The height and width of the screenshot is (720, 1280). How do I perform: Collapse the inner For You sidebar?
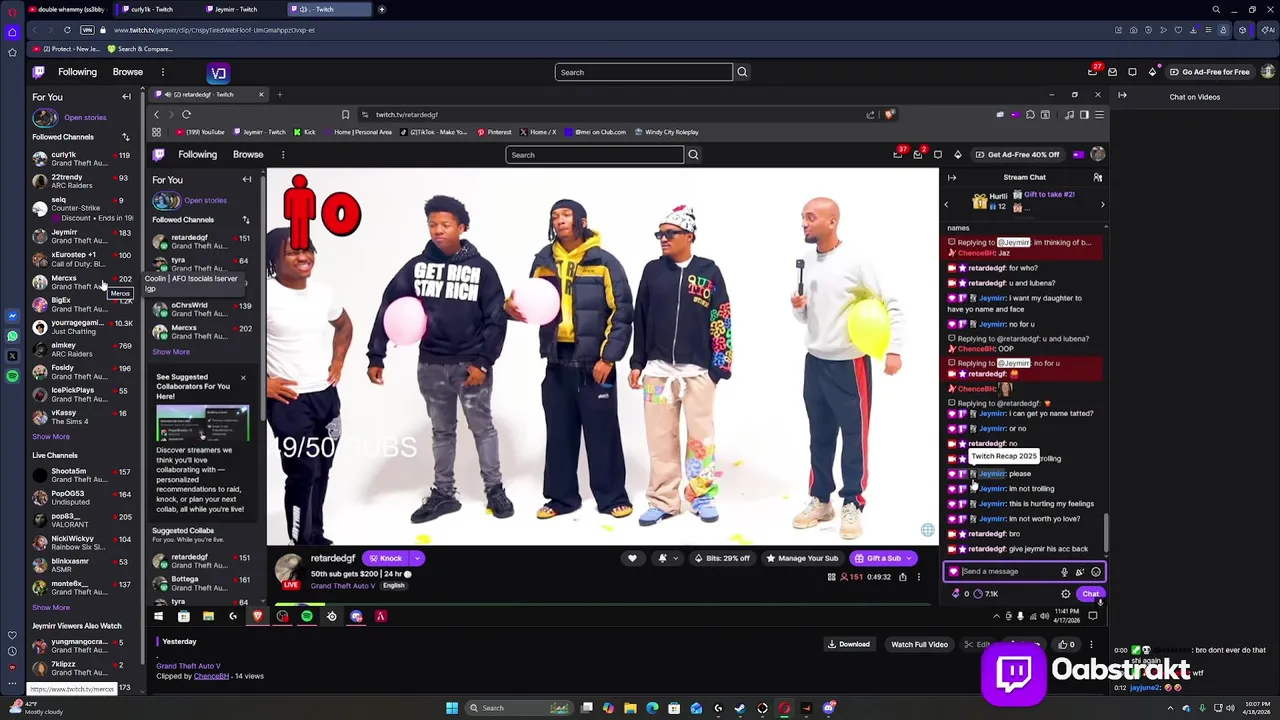click(247, 180)
